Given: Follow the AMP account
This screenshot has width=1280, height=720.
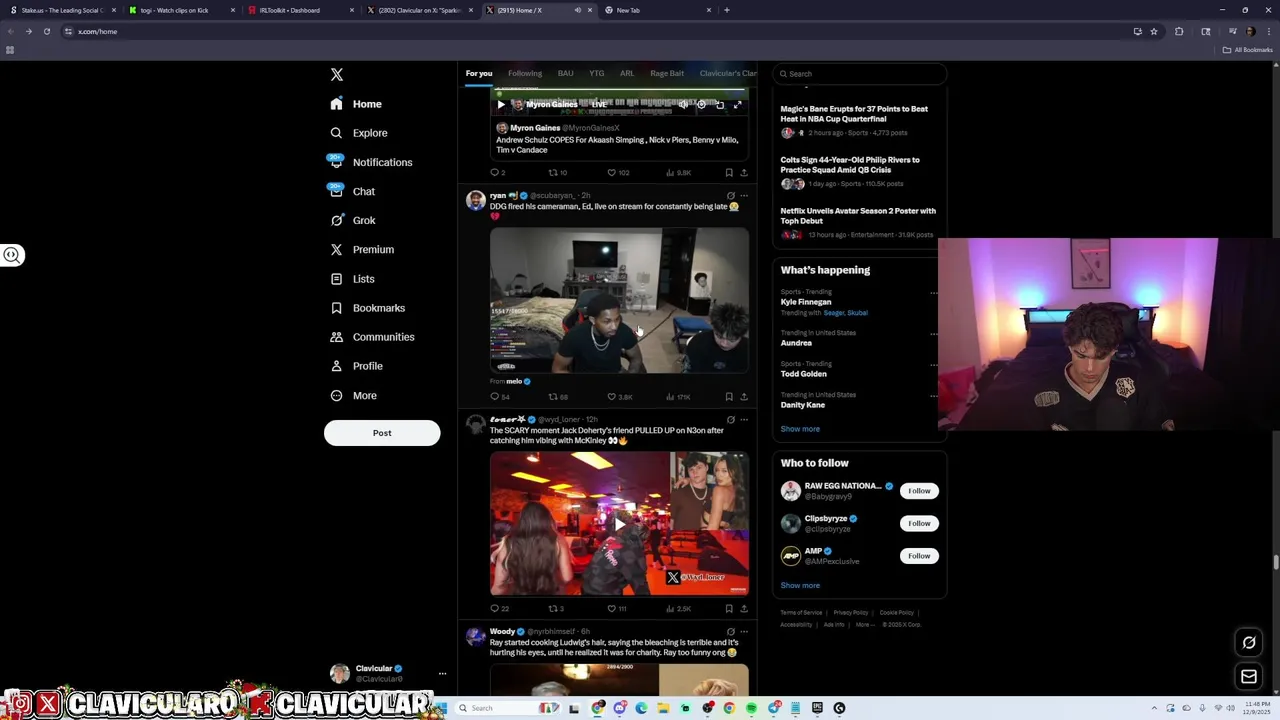Looking at the screenshot, I should [x=919, y=556].
